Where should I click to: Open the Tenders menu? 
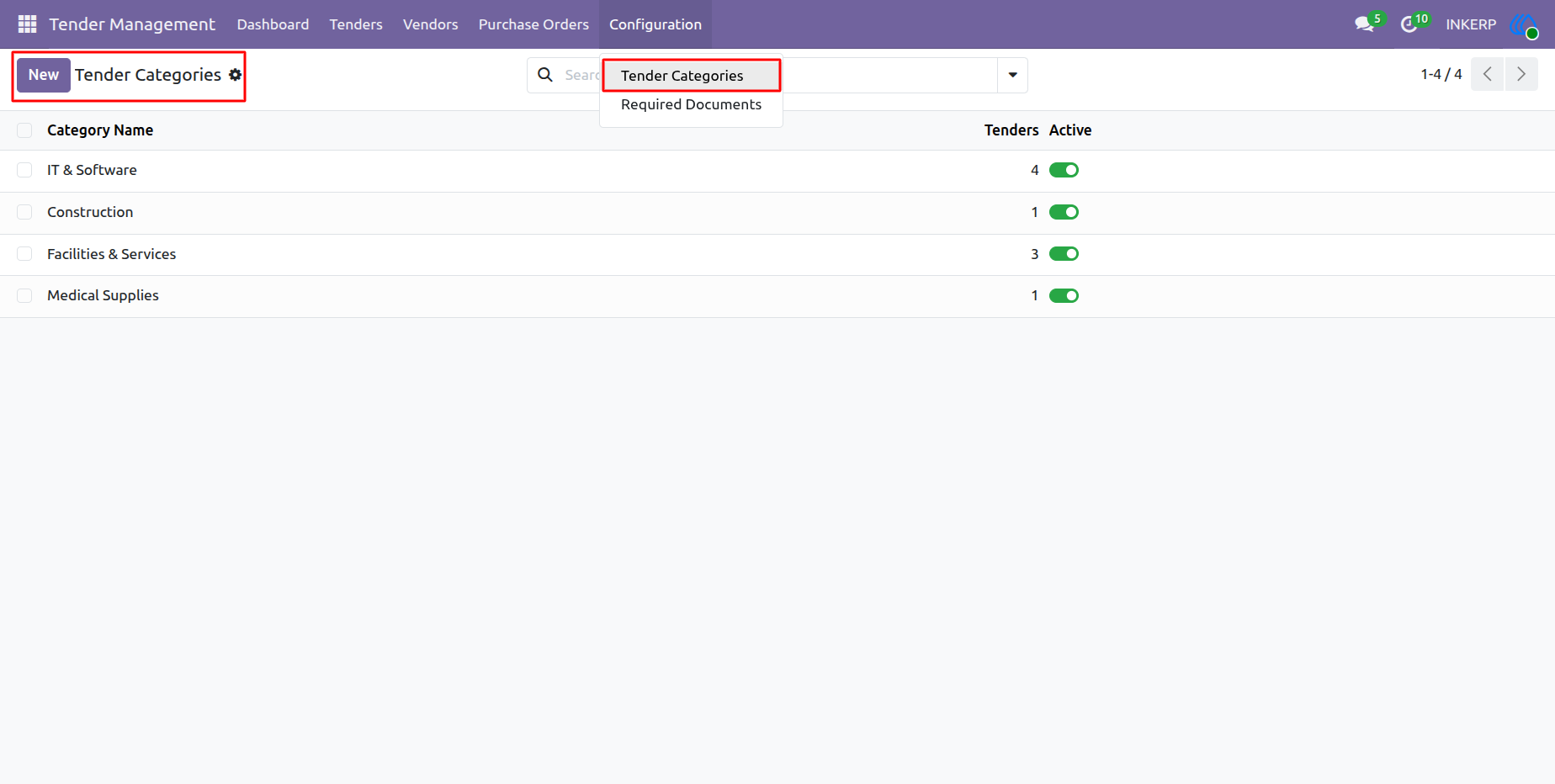tap(356, 24)
